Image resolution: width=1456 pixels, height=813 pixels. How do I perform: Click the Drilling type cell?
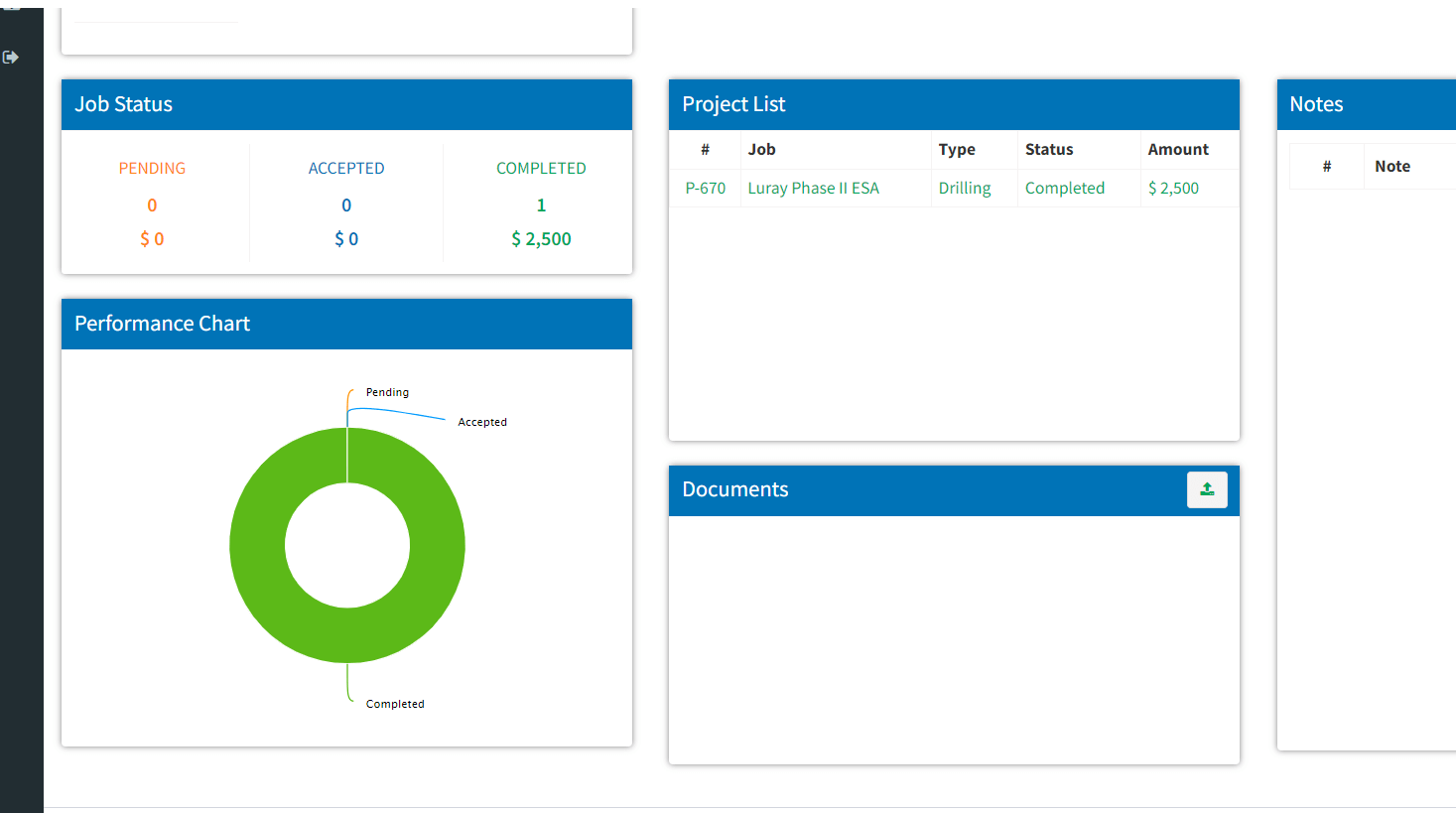pyautogui.click(x=964, y=188)
